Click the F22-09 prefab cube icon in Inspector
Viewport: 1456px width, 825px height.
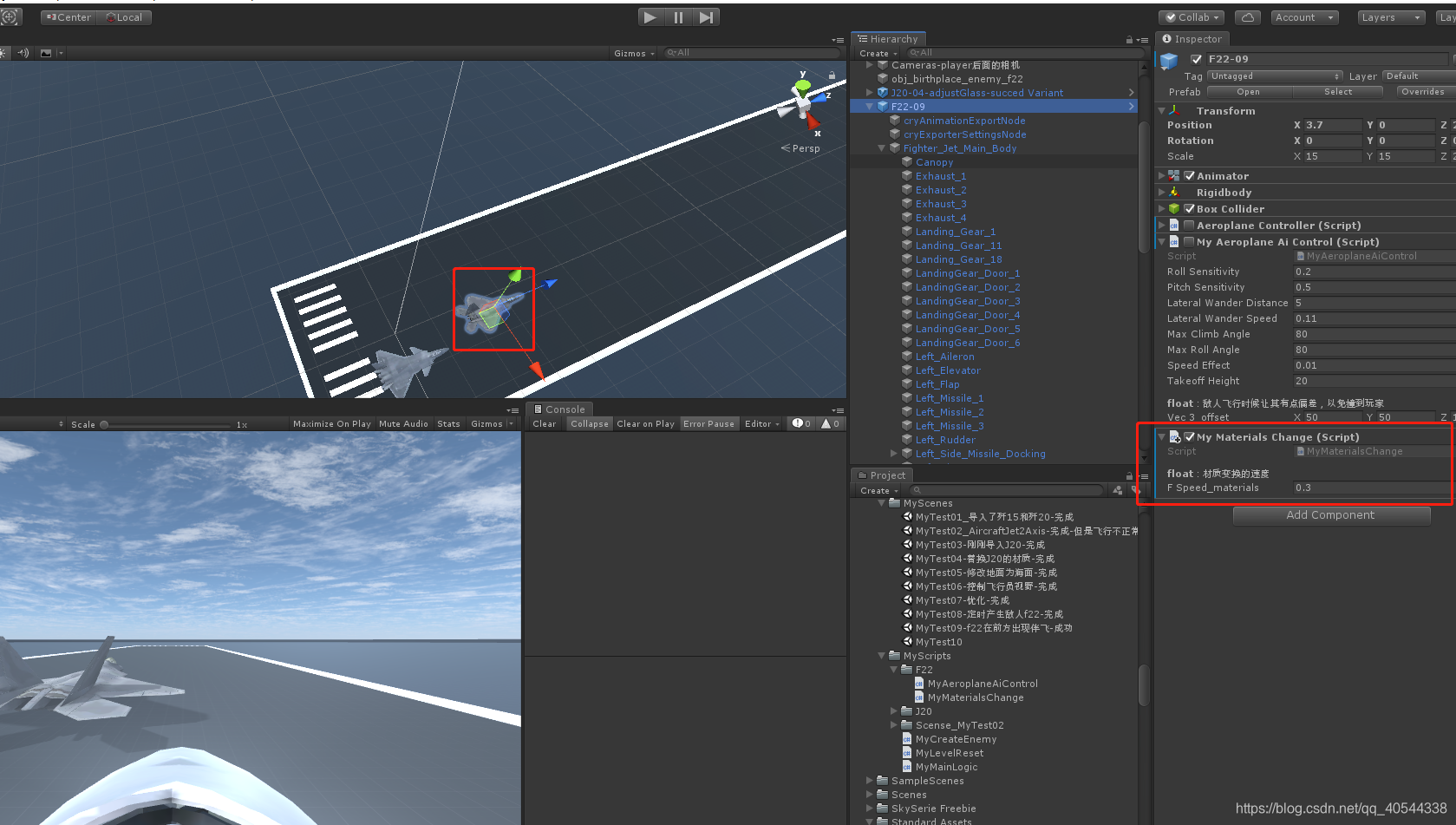point(1169,61)
